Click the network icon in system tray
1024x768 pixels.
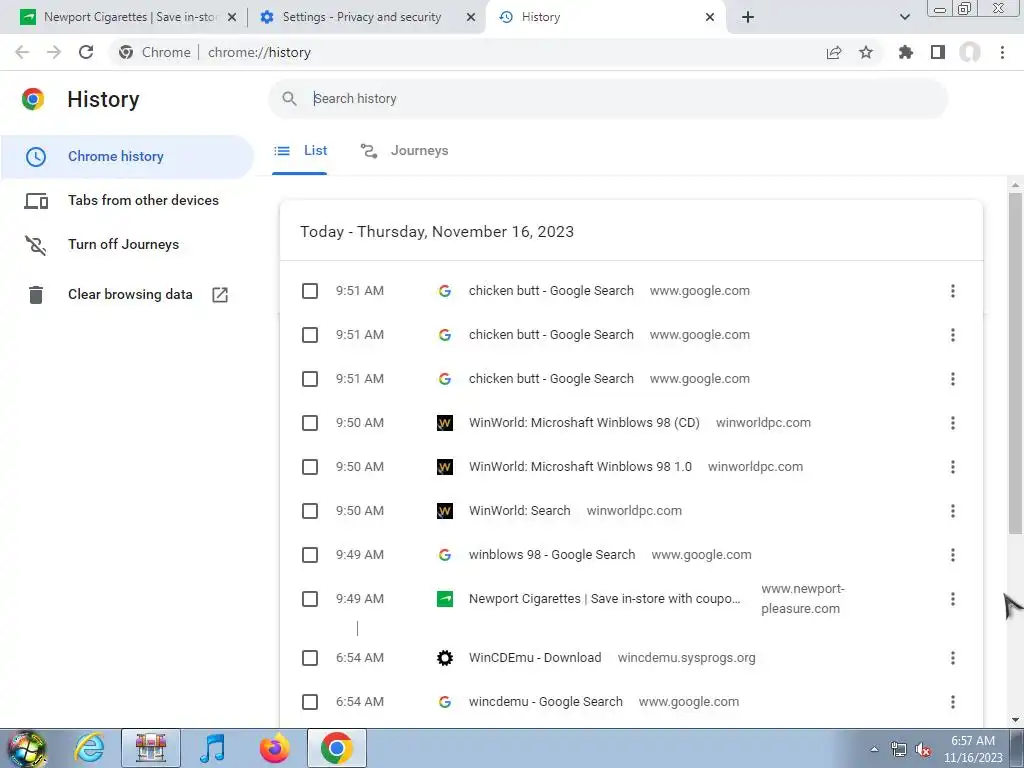click(899, 750)
